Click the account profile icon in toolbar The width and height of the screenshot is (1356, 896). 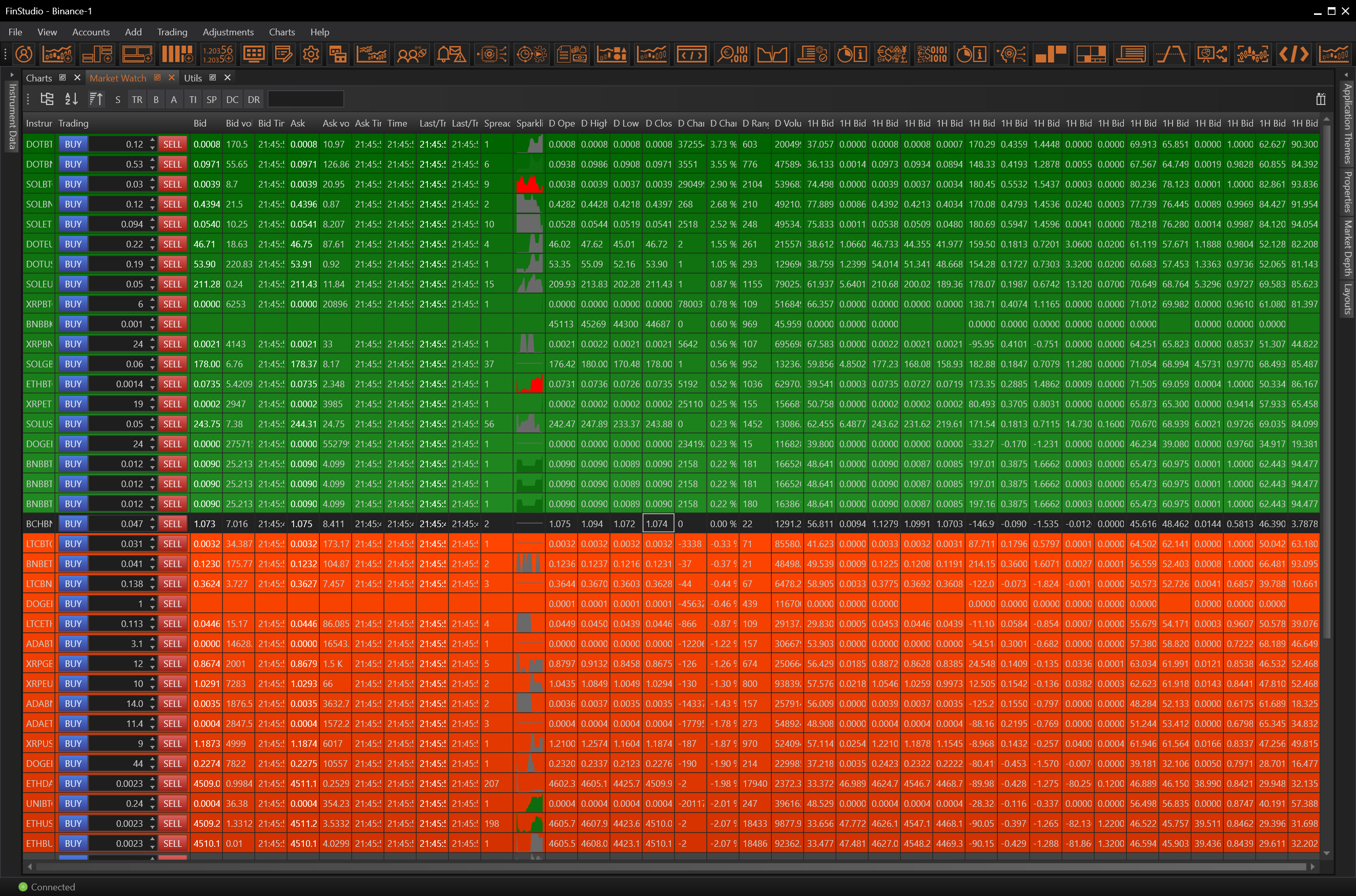click(x=24, y=54)
